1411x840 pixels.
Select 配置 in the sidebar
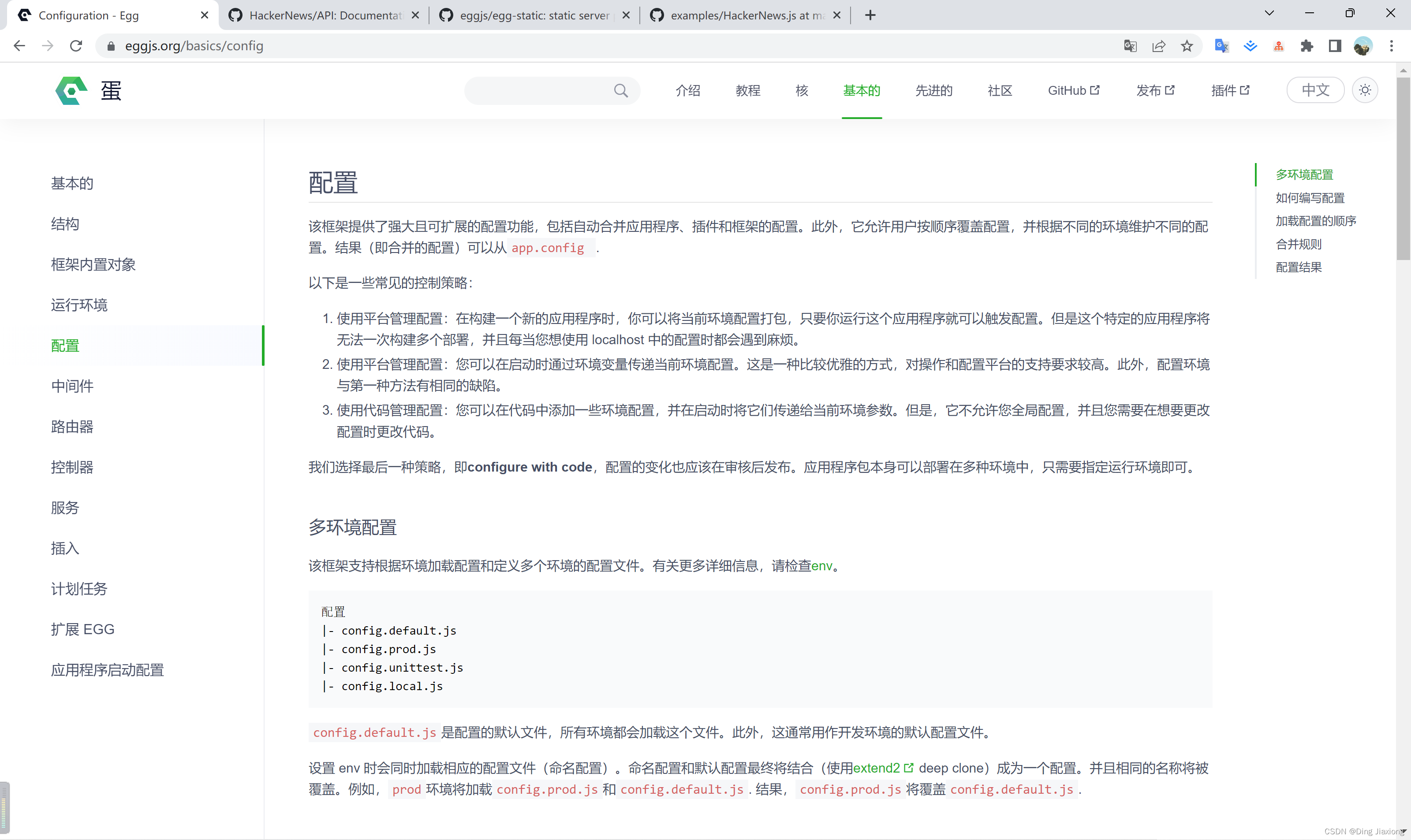pyautogui.click(x=65, y=346)
